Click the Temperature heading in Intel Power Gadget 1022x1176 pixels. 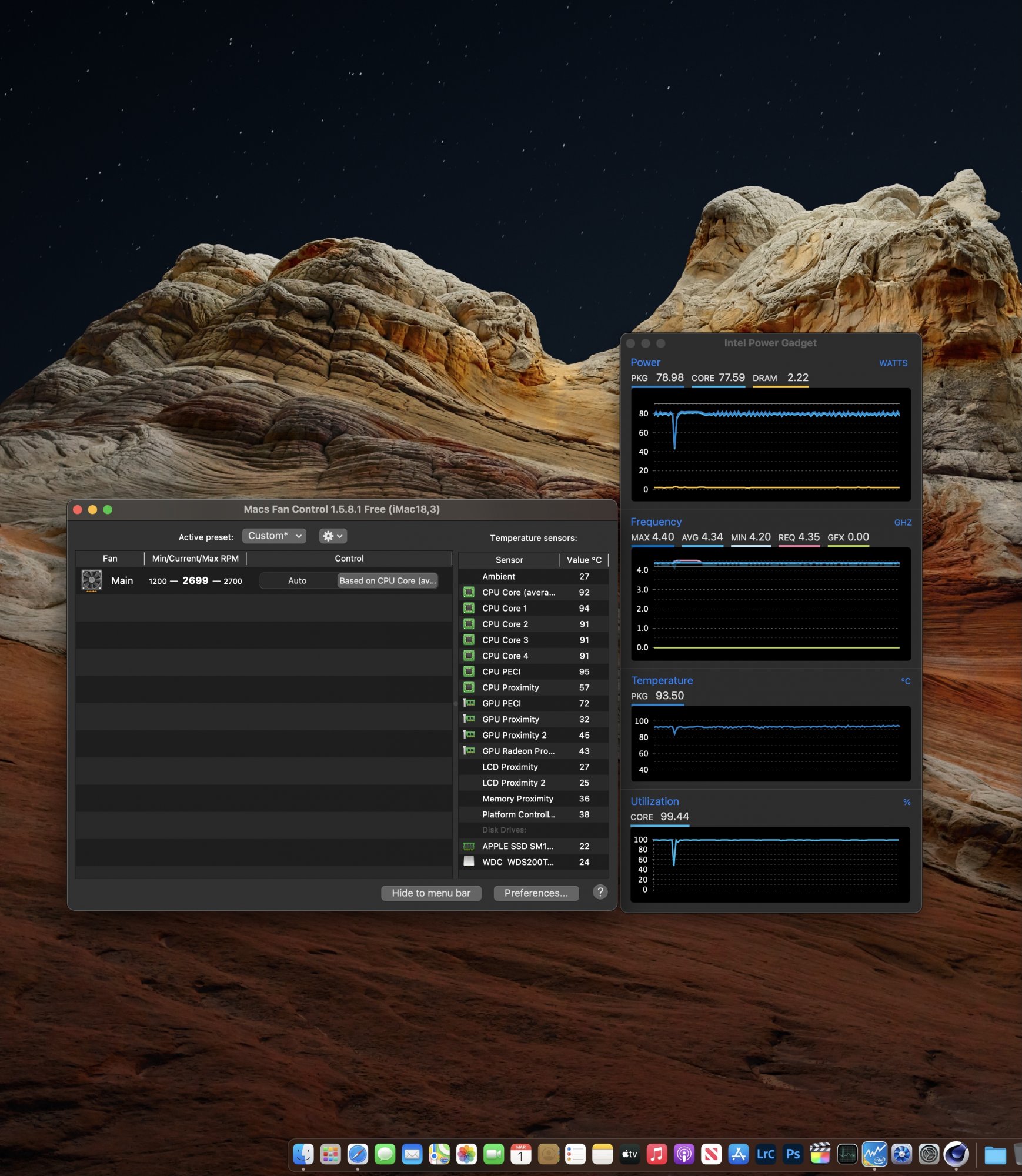[662, 680]
